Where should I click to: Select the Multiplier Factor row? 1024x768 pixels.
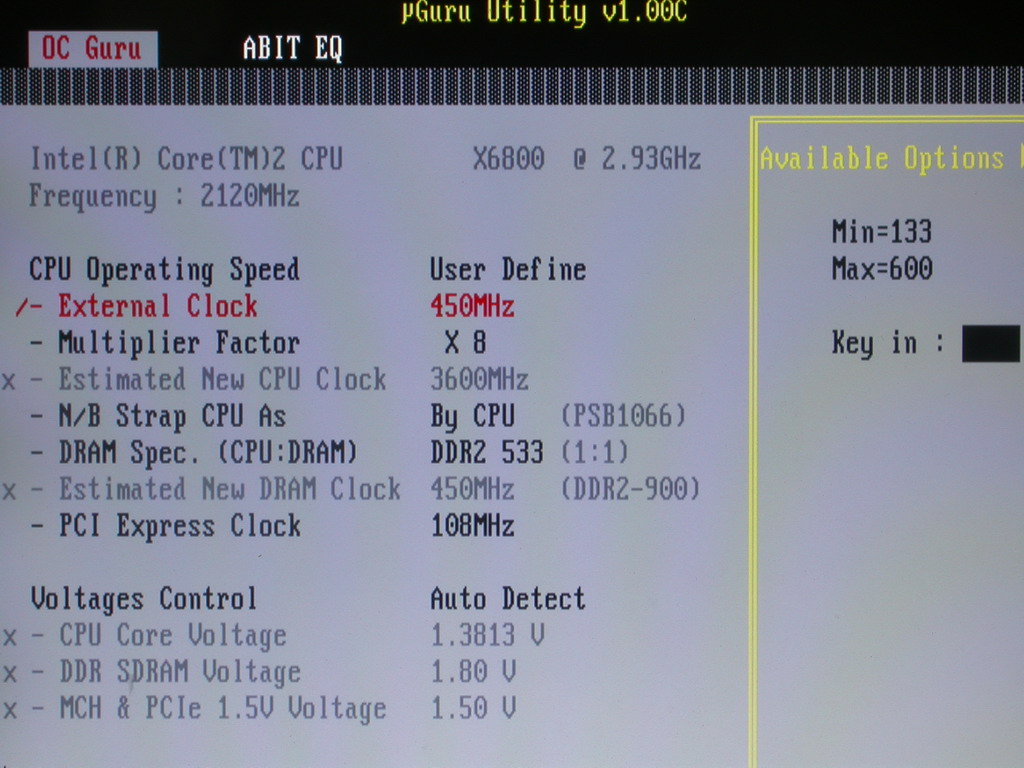coord(179,343)
